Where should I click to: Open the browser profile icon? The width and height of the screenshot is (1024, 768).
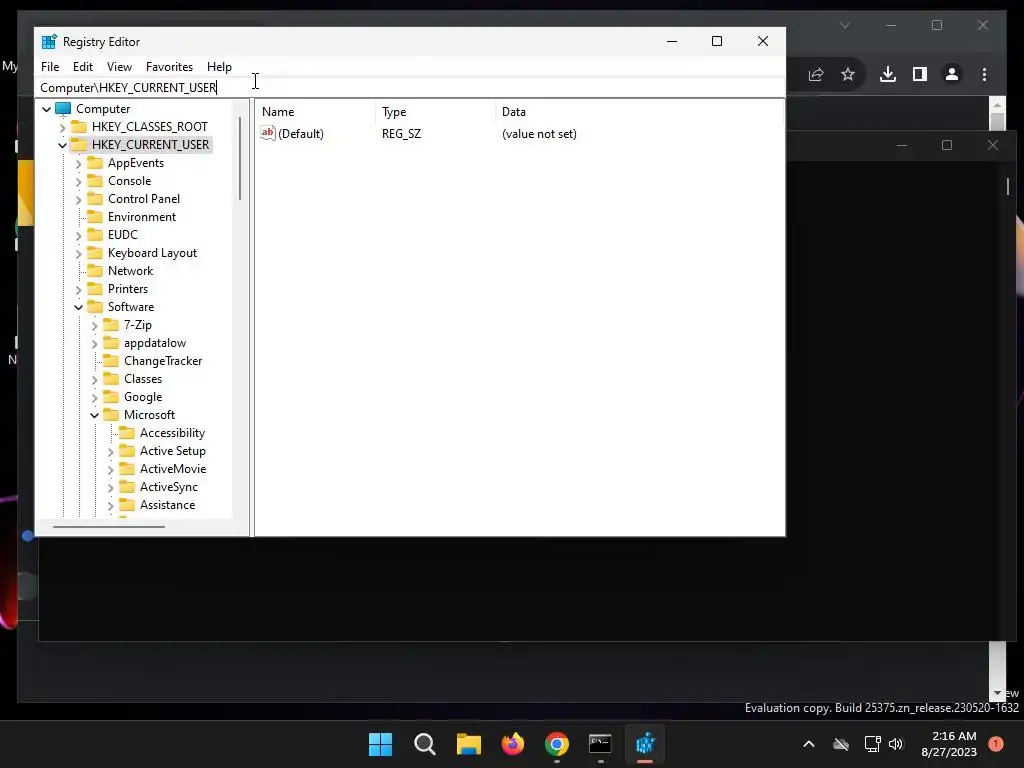pos(952,74)
